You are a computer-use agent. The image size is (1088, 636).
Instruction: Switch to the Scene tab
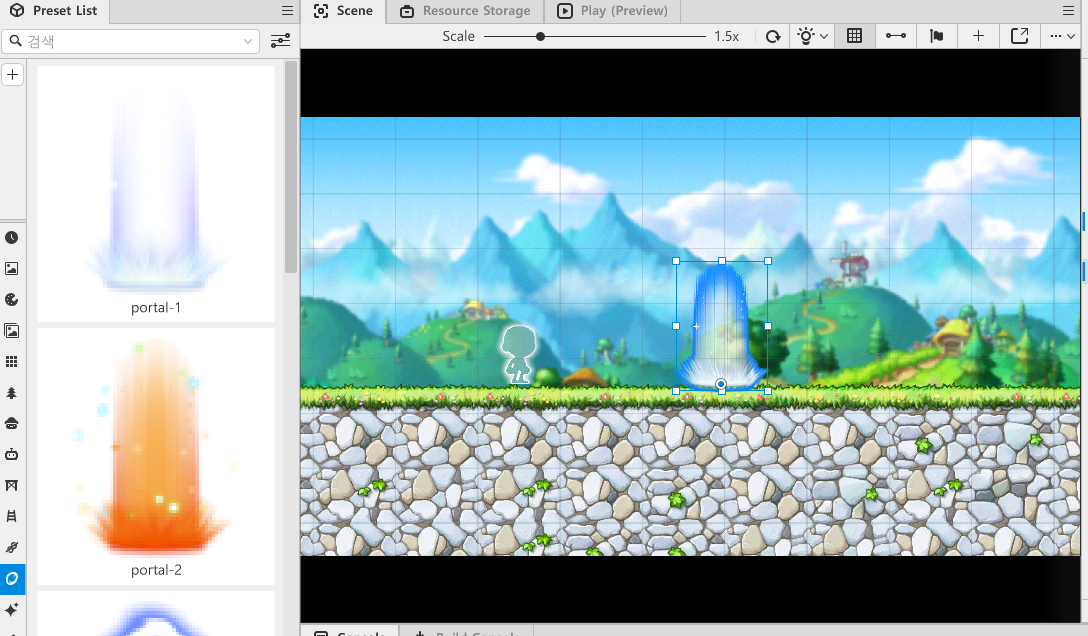coord(343,11)
